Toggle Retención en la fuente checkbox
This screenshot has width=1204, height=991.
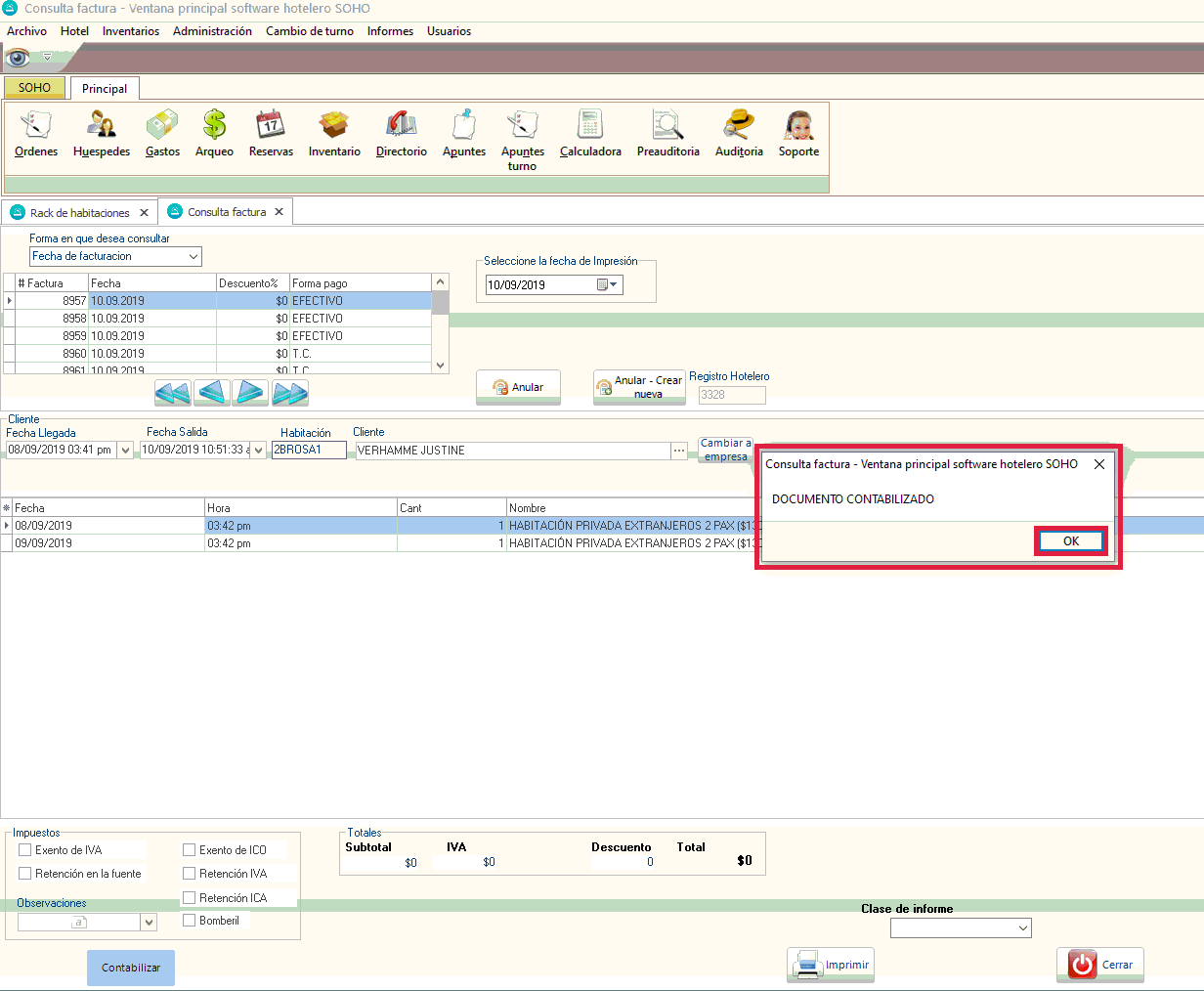pos(25,874)
